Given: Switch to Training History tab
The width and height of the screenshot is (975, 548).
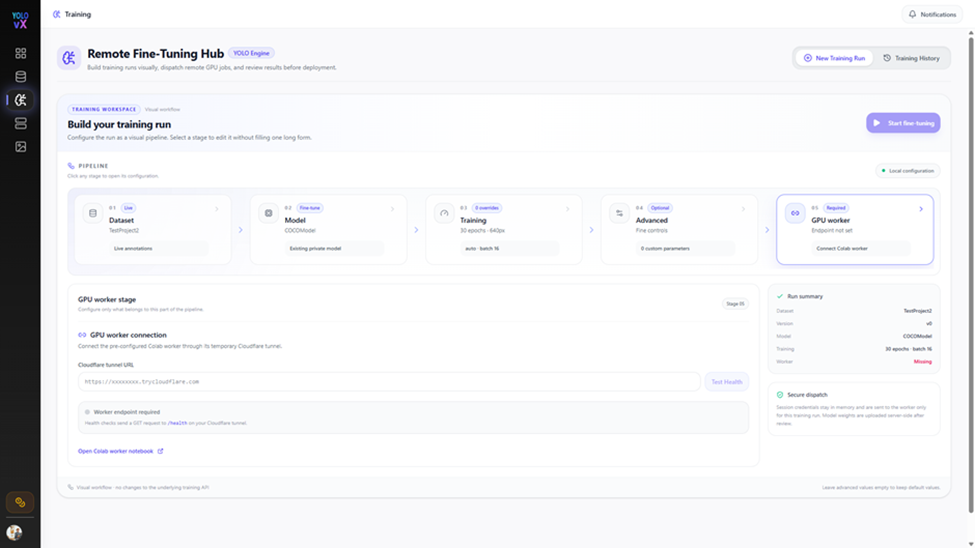Looking at the screenshot, I should click(911, 58).
